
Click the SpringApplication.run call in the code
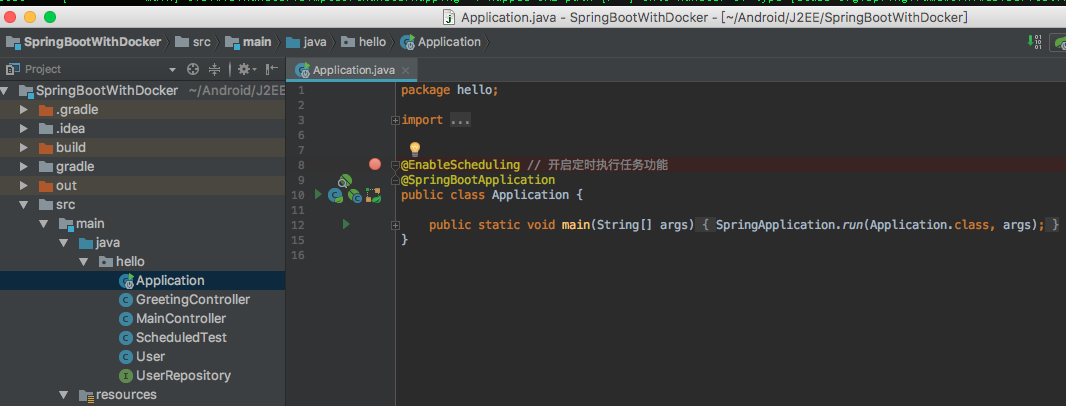880,225
